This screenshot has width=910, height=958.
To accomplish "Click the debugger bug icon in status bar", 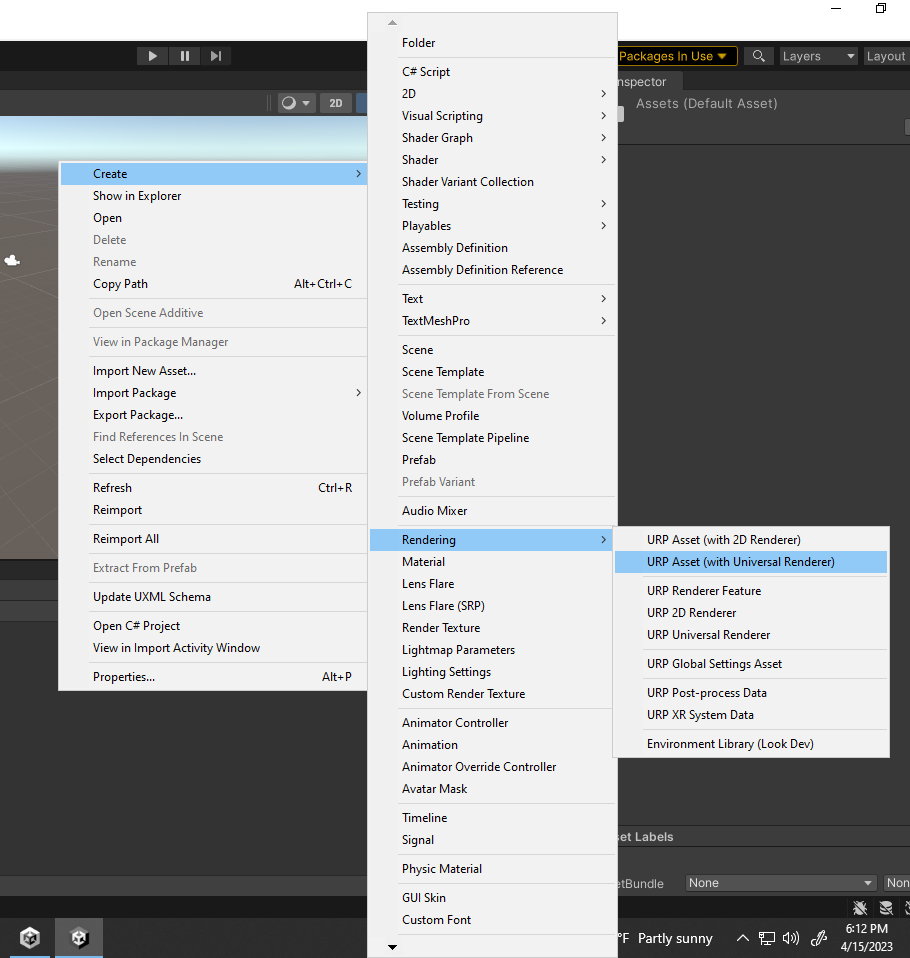I will pos(860,908).
